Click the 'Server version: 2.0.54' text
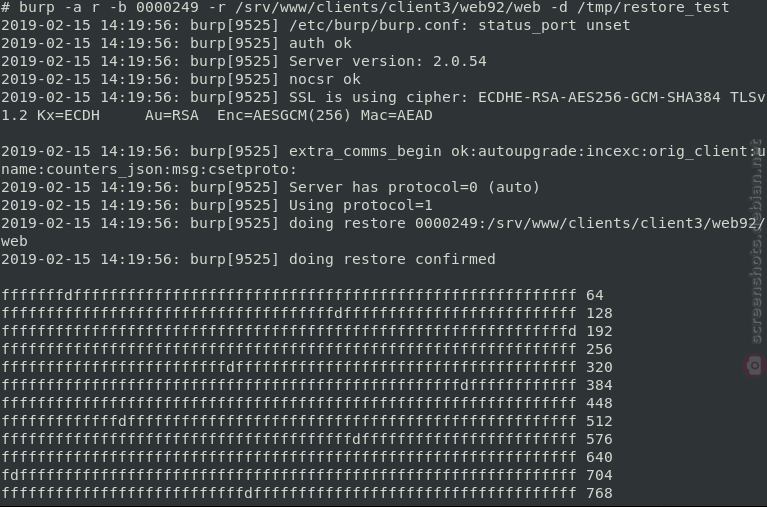Screen dimensions: 767x507 (x=387, y=62)
